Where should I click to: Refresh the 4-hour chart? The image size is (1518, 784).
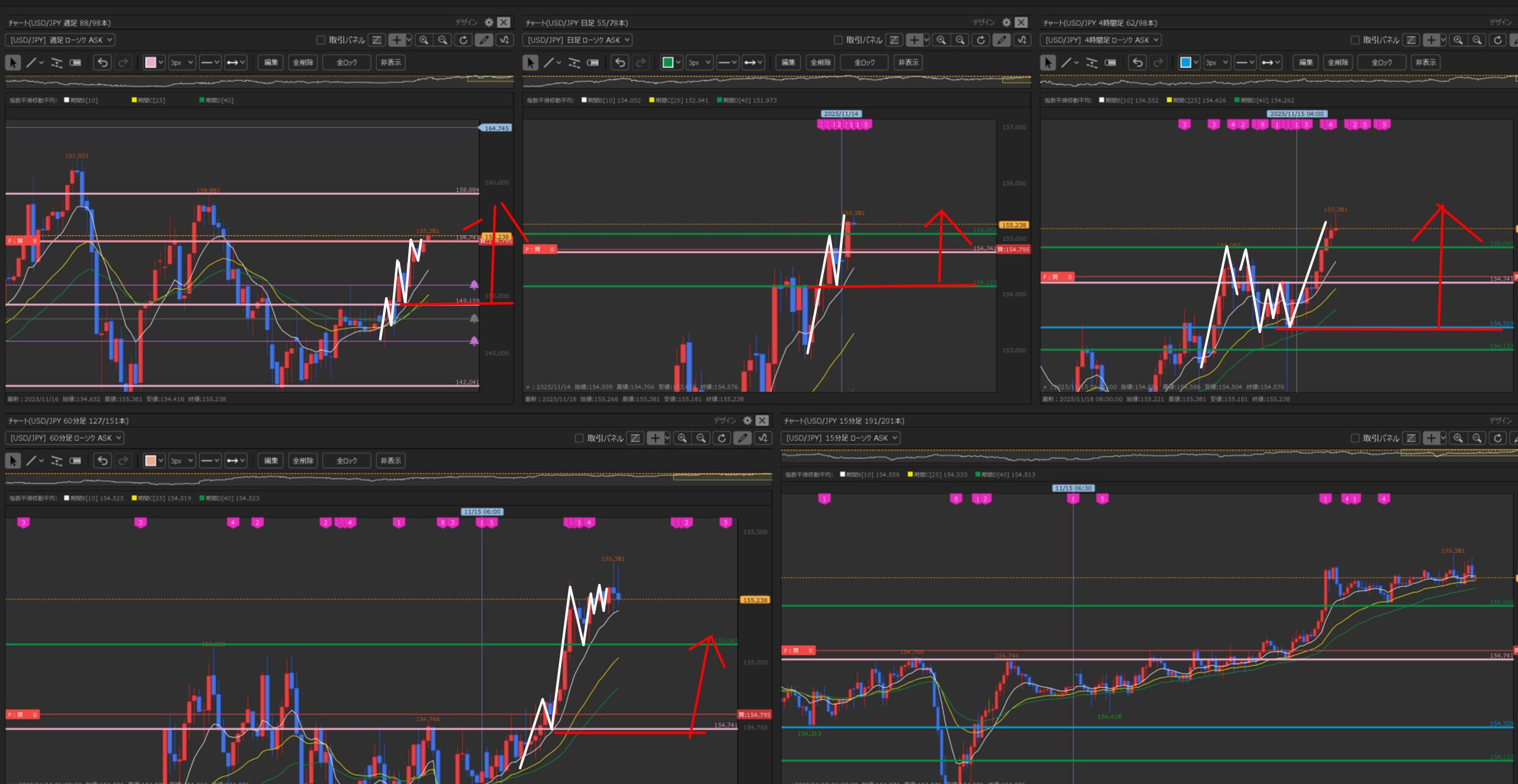(x=1497, y=40)
